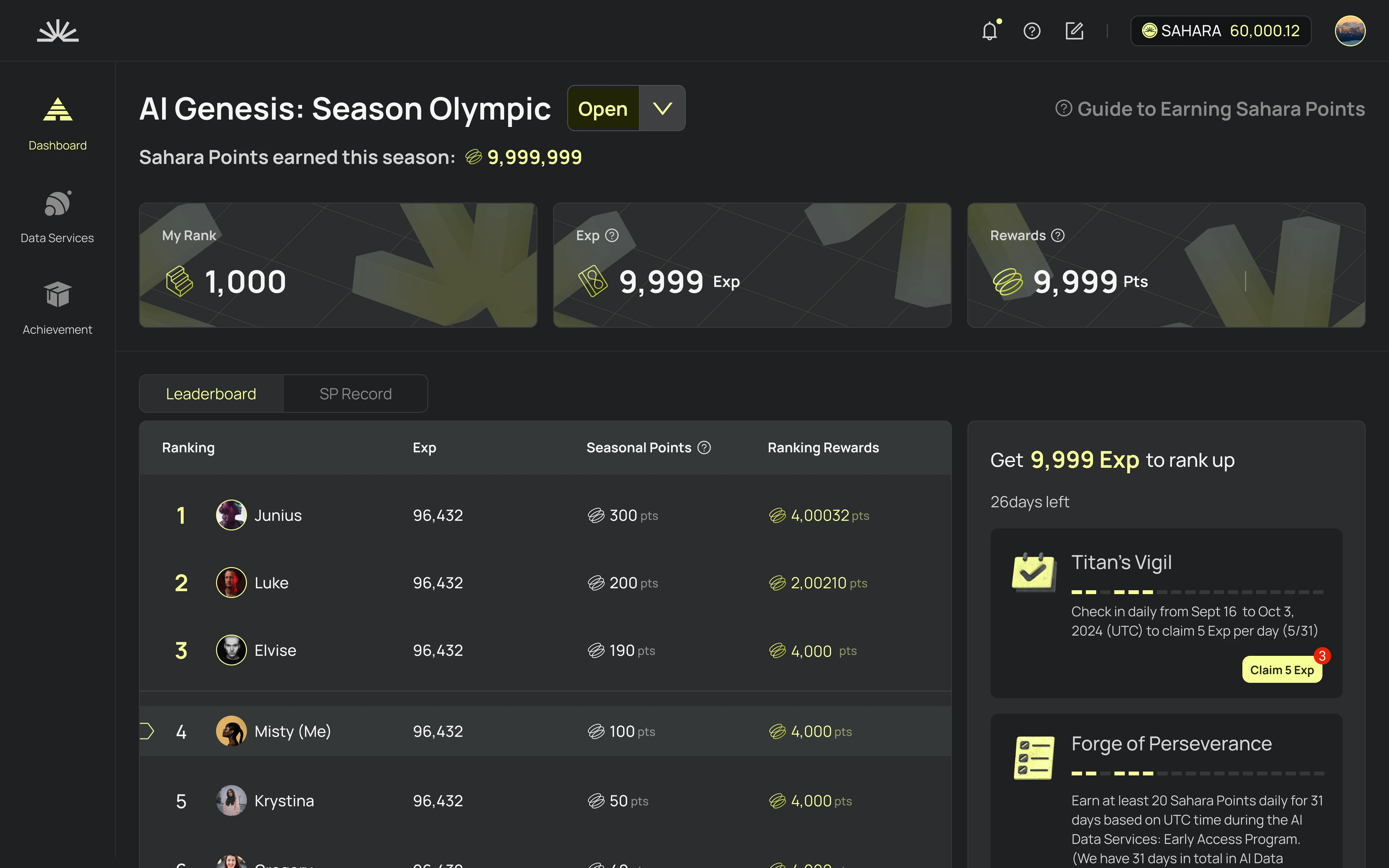Click Titan's Vigil progress bar
Screen dimensions: 1389x868
tap(1197, 592)
